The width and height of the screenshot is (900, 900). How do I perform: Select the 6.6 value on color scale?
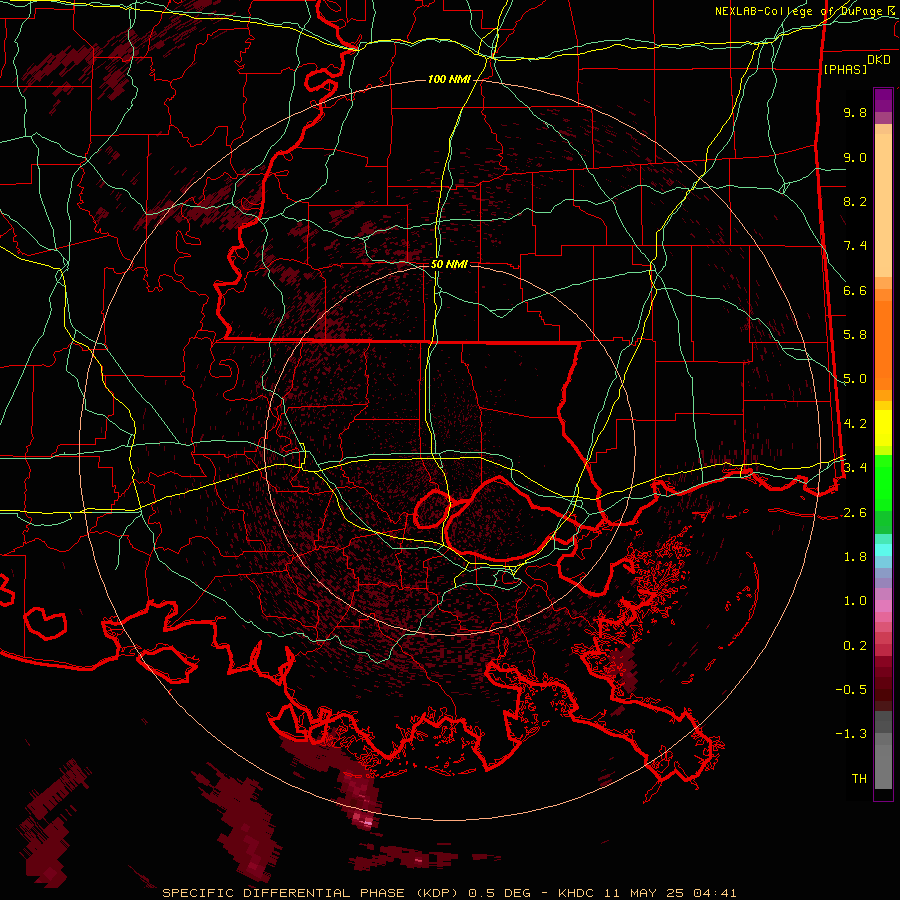pyautogui.click(x=855, y=290)
